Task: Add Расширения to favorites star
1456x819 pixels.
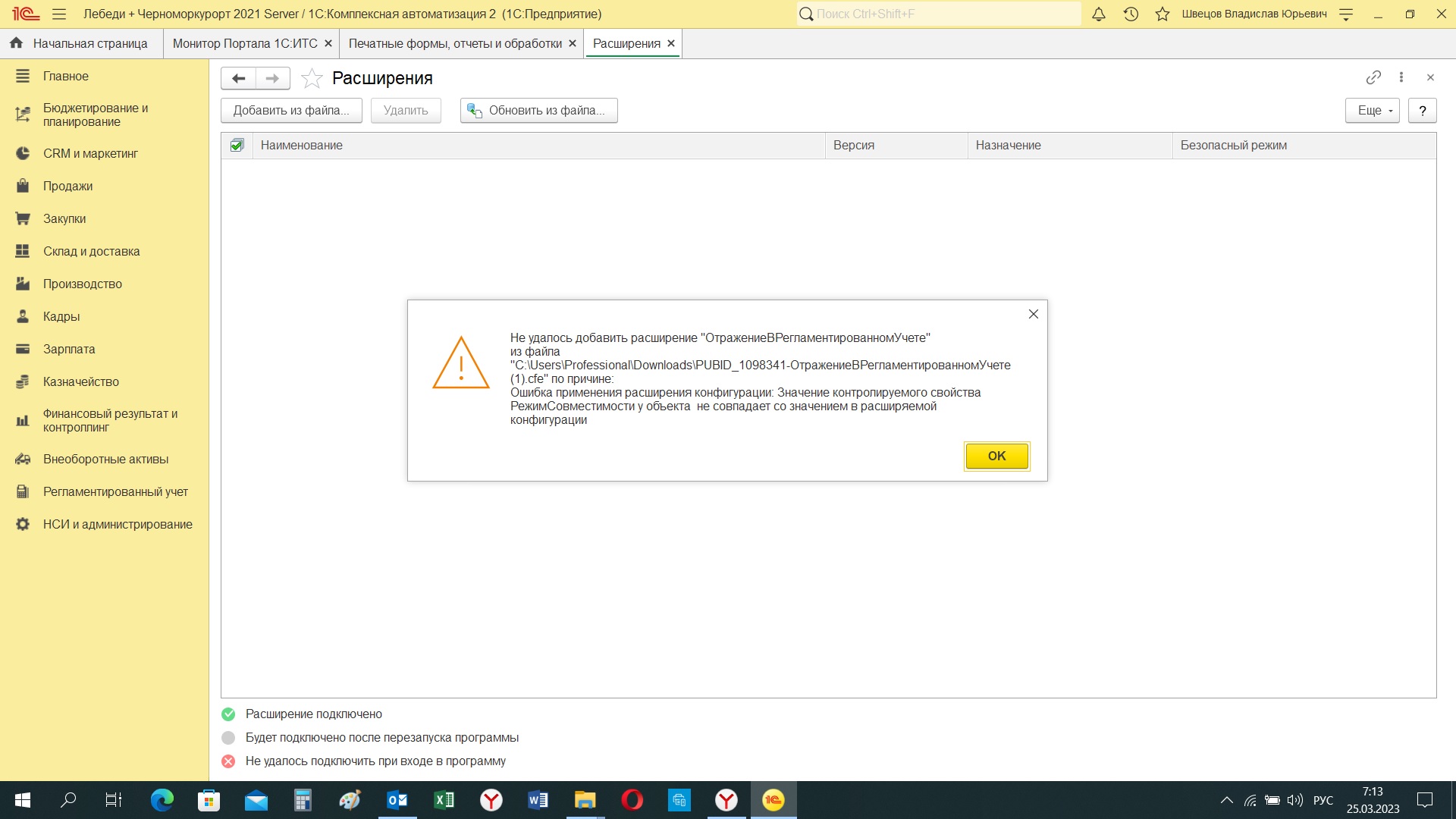Action: pos(312,78)
